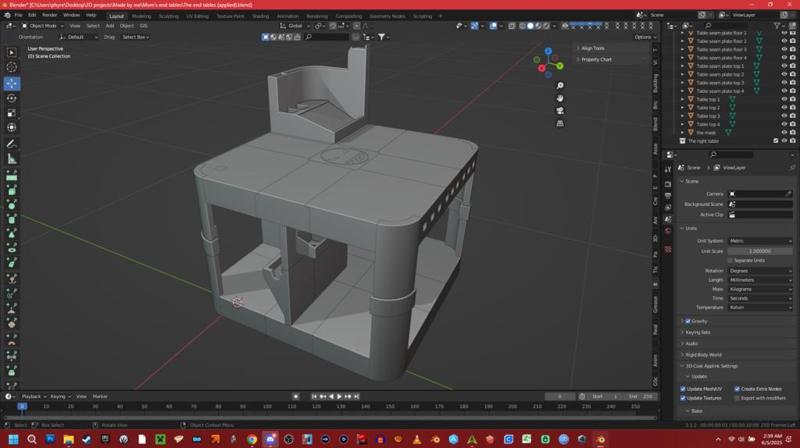
Task: Open the Global transform orientation dropdown
Action: 294,26
